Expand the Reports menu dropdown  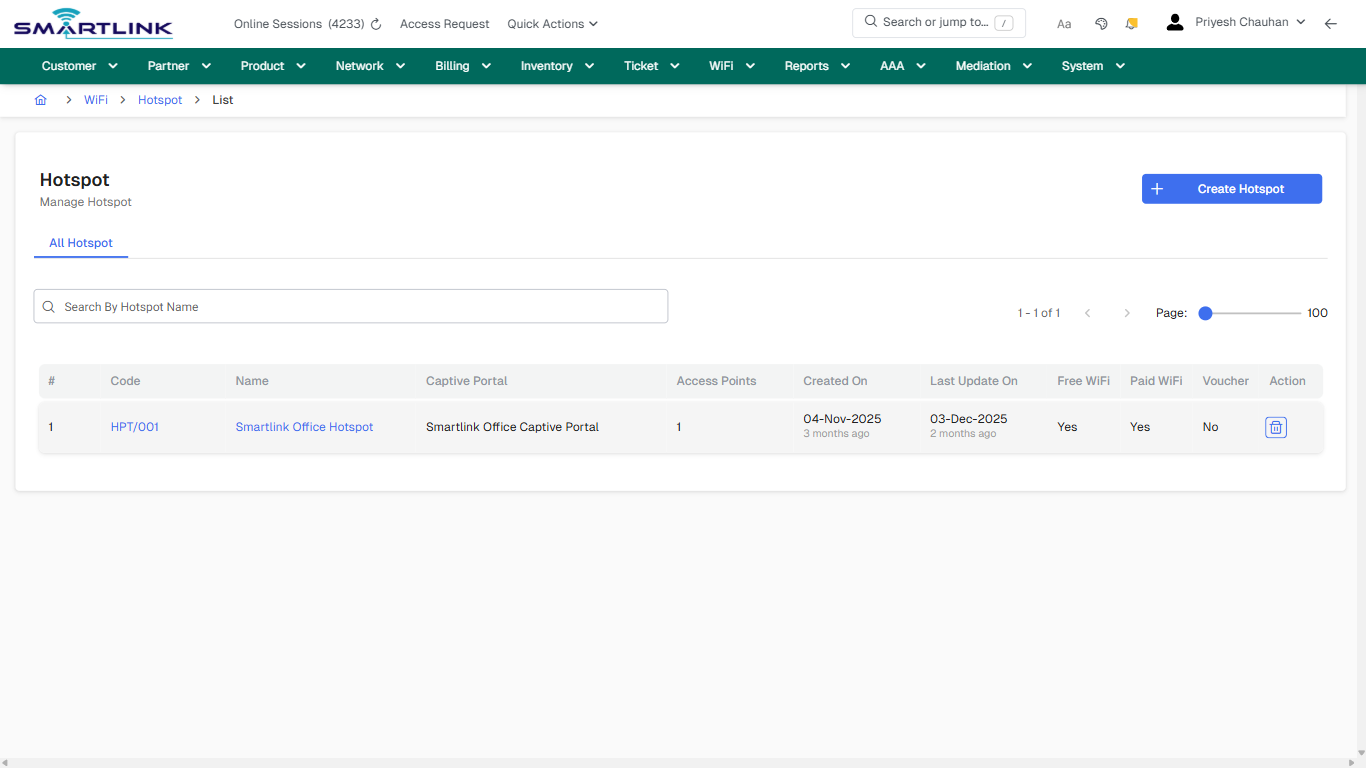click(816, 65)
